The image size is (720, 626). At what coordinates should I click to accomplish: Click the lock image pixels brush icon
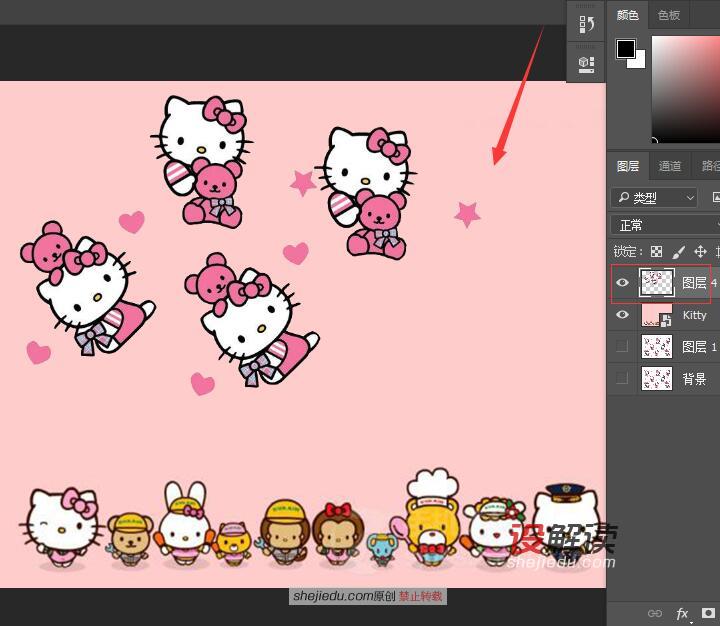(678, 252)
